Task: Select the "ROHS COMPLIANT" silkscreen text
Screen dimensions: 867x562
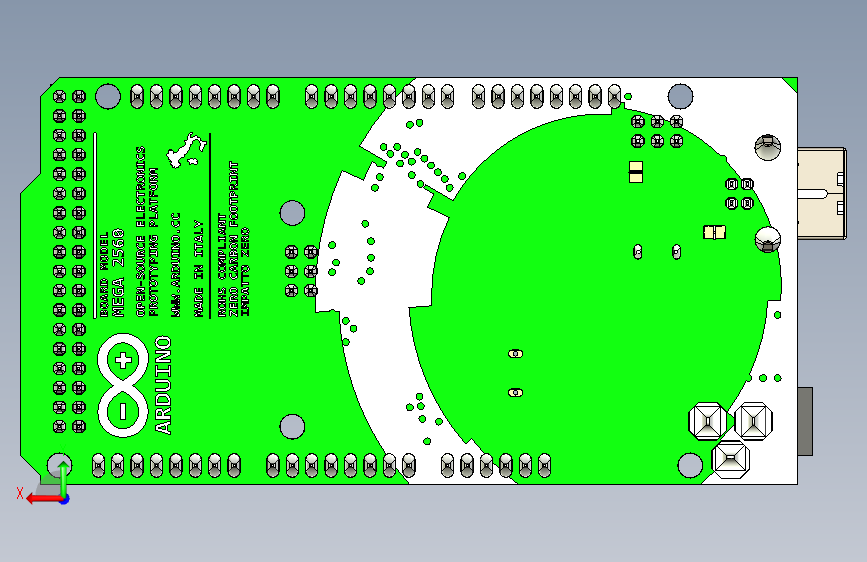Action: tap(222, 266)
